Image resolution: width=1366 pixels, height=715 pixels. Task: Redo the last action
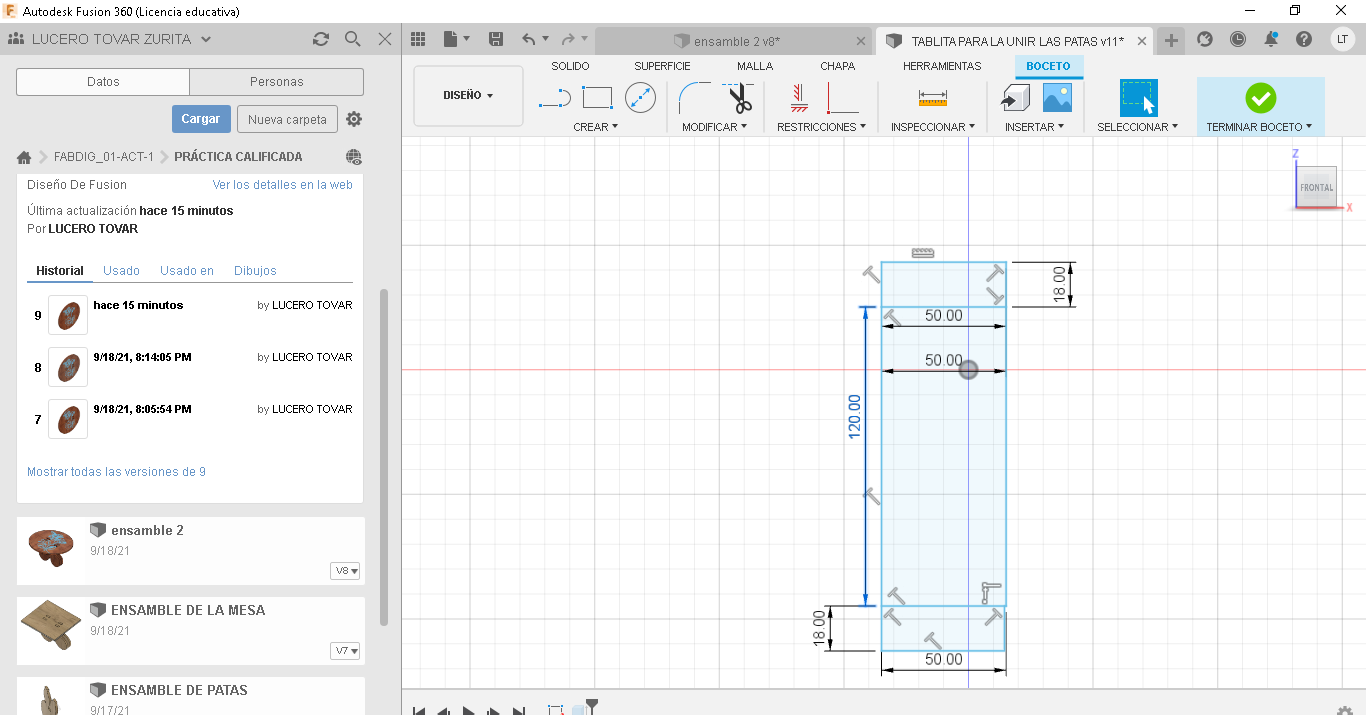point(568,39)
